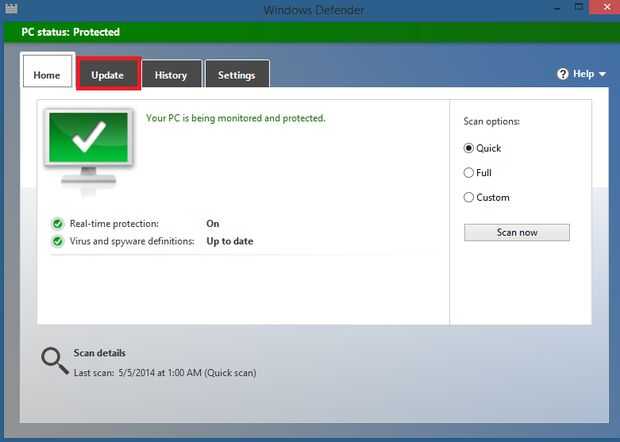This screenshot has height=442, width=620.
Task: Go to the History tab
Action: (171, 74)
